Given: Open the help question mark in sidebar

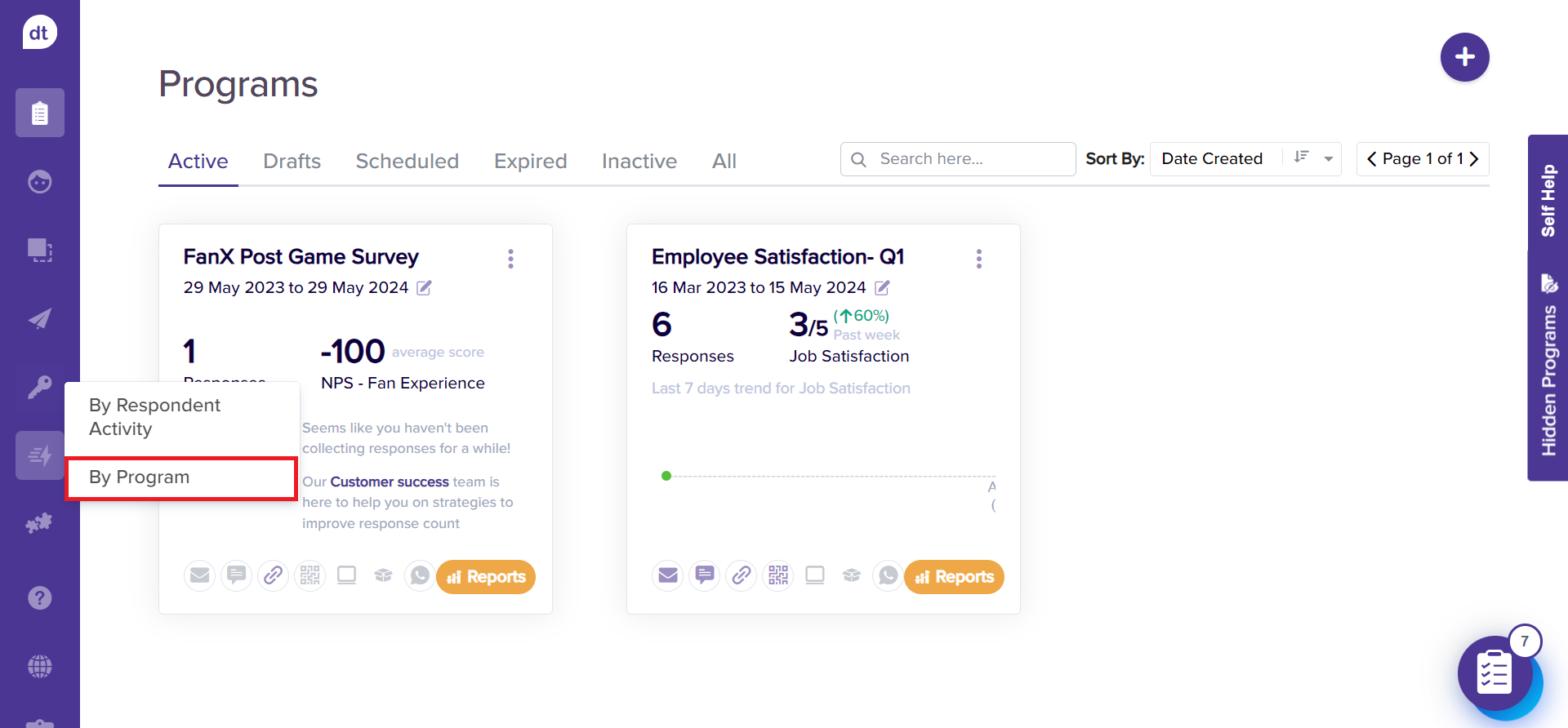Looking at the screenshot, I should click(39, 598).
